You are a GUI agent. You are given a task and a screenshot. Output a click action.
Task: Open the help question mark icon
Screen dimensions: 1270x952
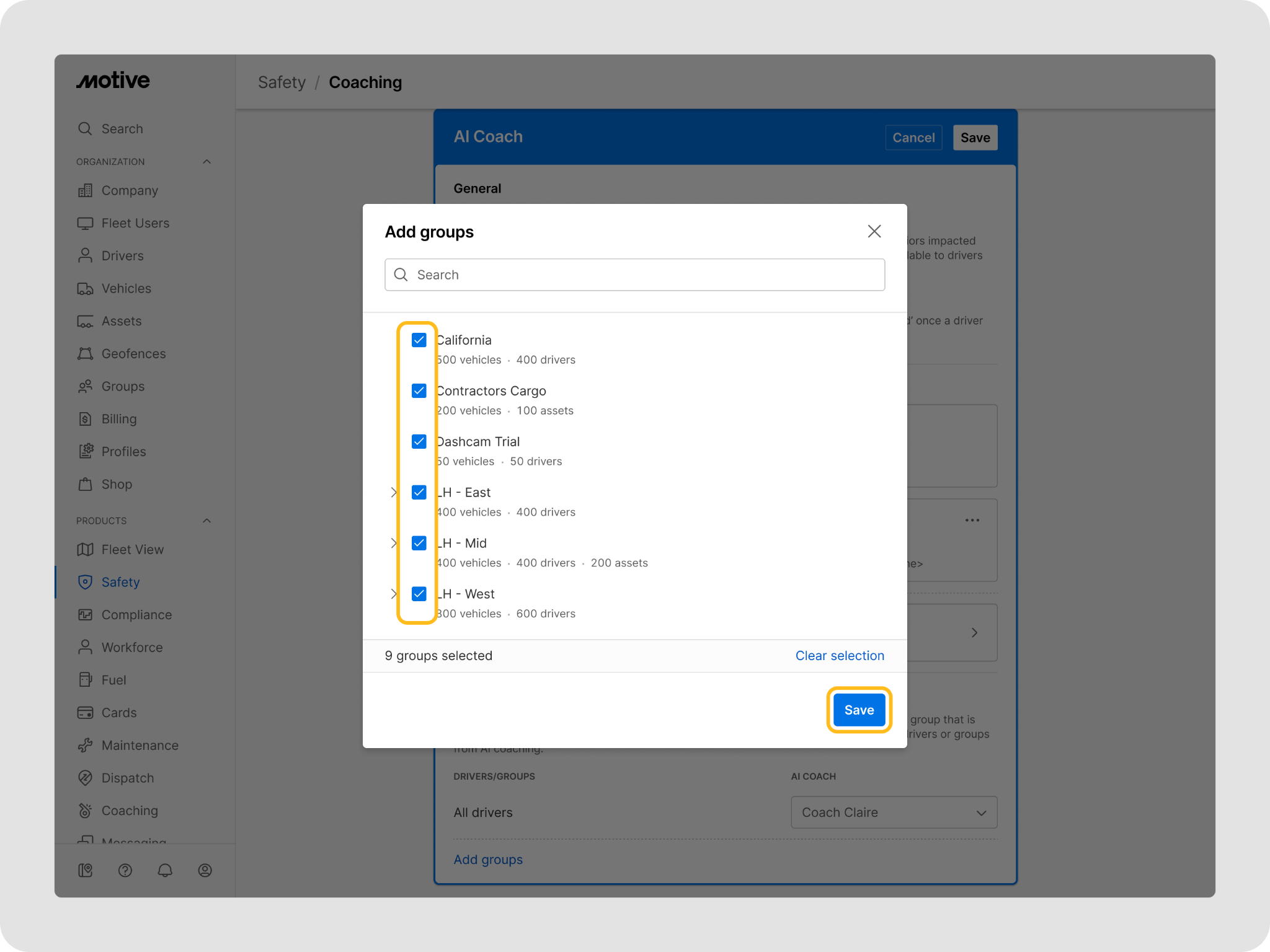tap(125, 870)
